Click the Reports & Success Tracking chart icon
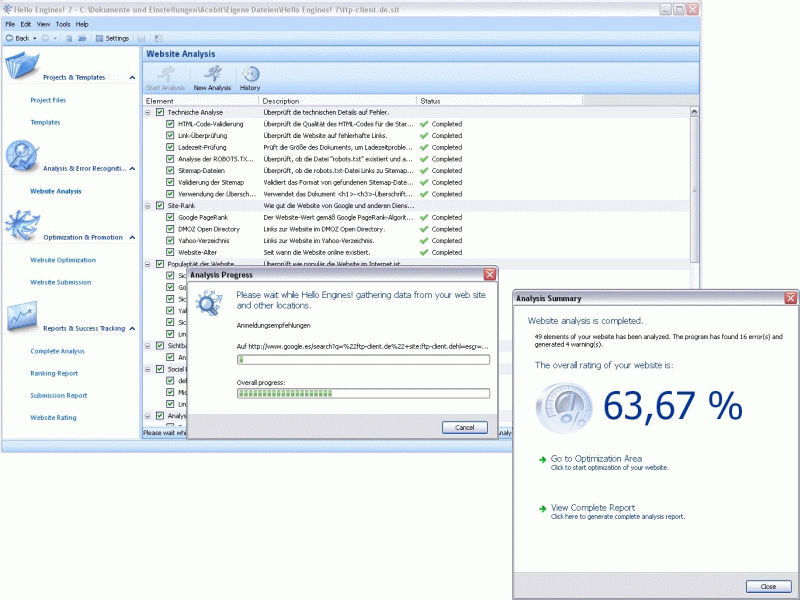 click(21, 316)
